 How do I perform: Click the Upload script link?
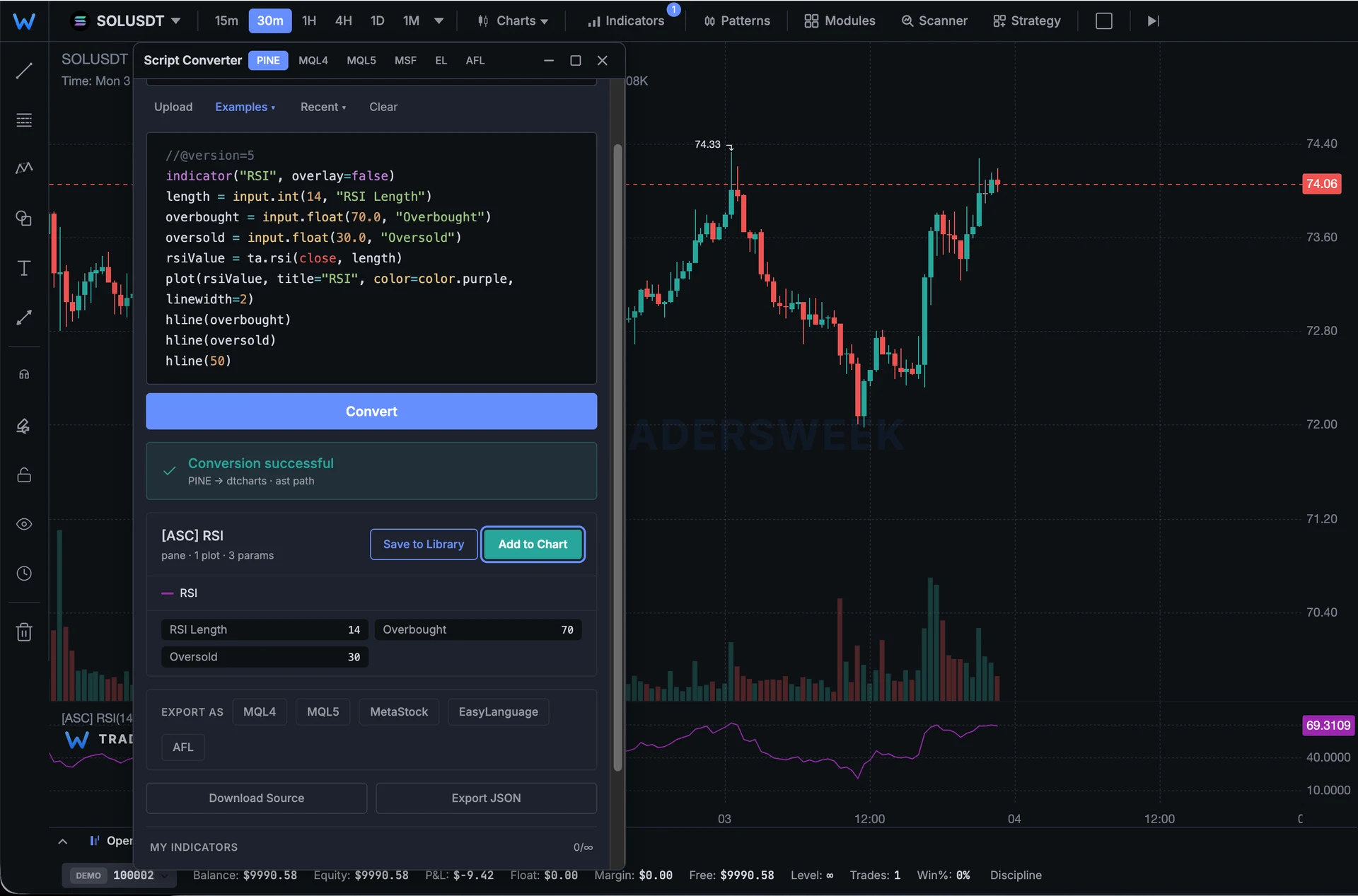[x=173, y=107]
